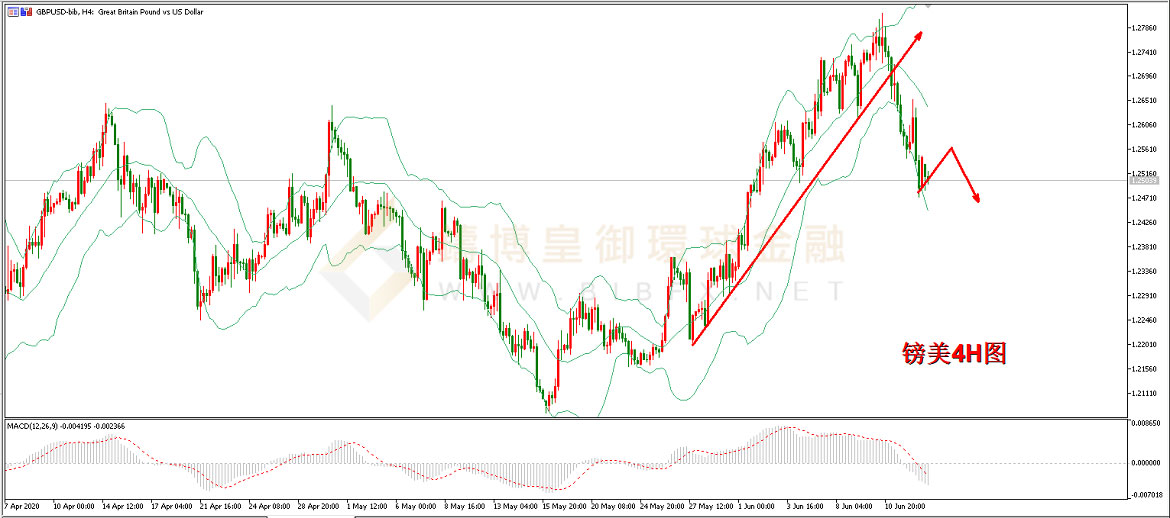
Task: Click the gray chart shift triangle marker
Action: click(x=926, y=5)
